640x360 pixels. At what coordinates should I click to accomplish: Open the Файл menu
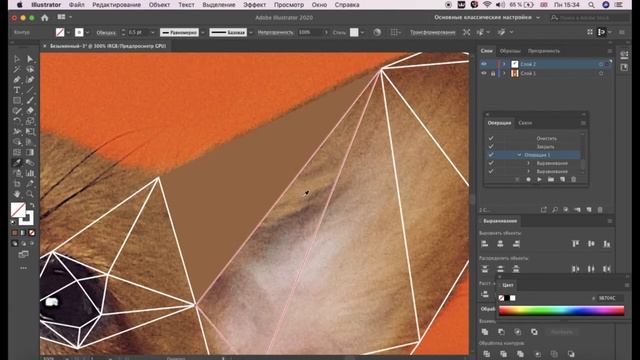(76, 5)
